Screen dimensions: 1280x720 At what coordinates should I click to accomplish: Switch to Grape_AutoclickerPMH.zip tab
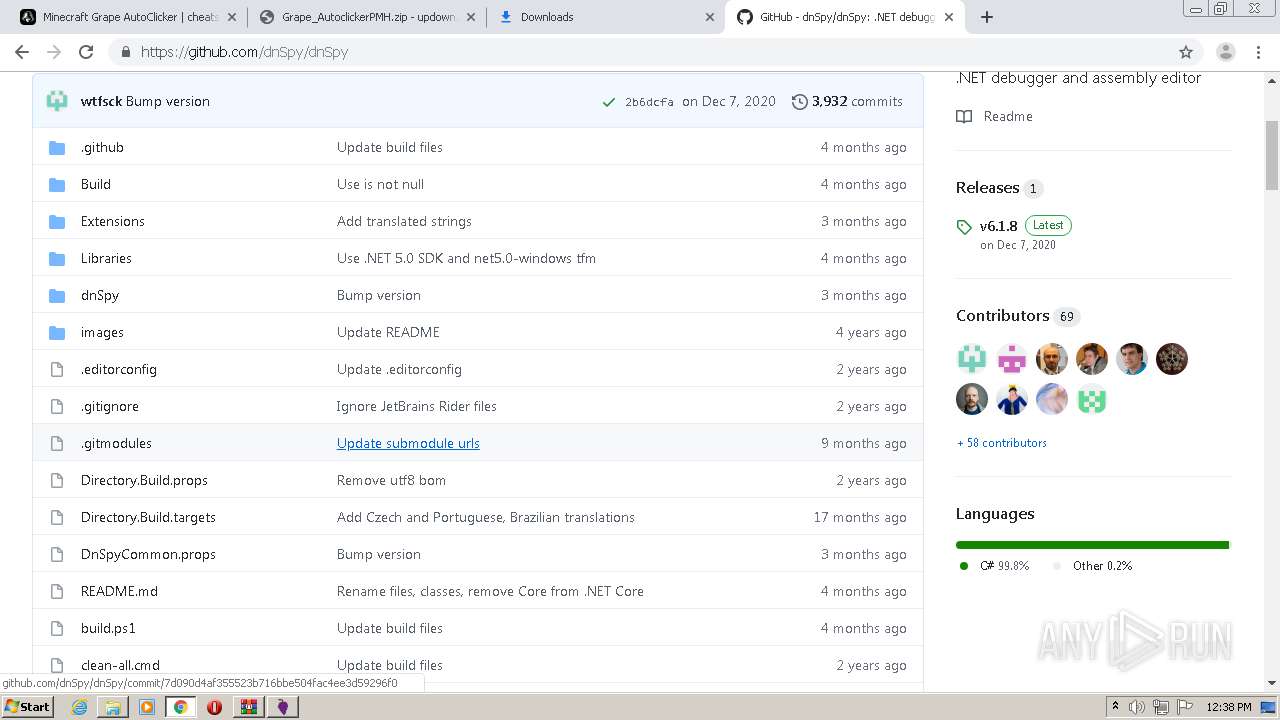pos(370,17)
